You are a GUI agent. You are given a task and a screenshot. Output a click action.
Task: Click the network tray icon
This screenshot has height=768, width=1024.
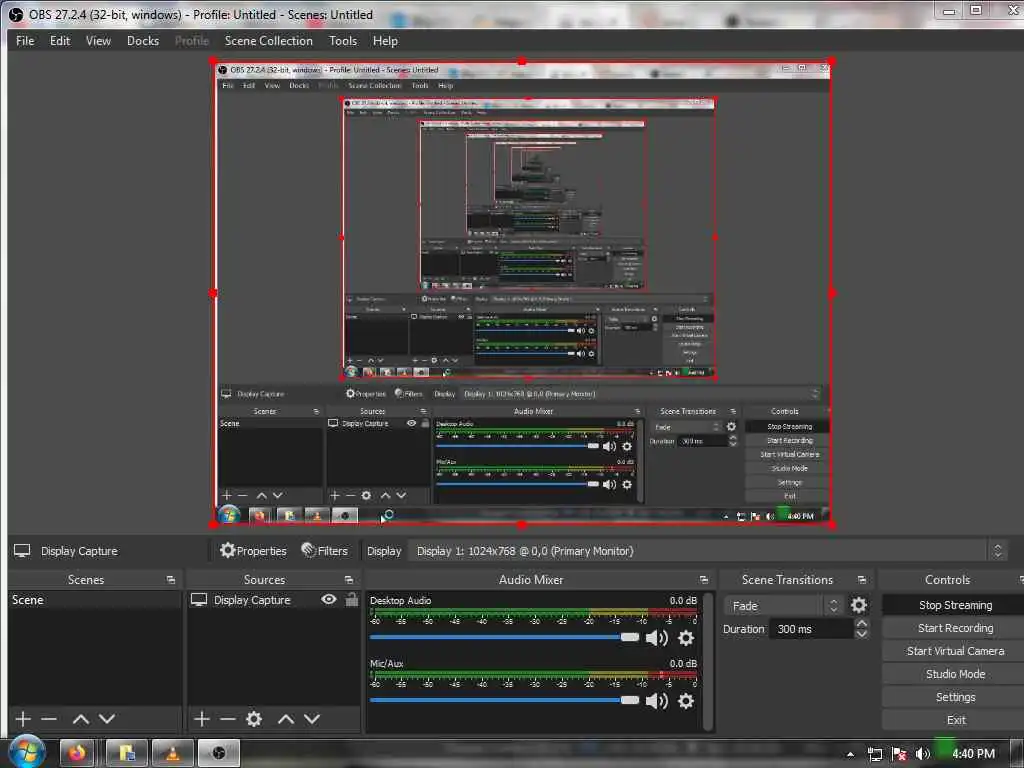[x=874, y=754]
